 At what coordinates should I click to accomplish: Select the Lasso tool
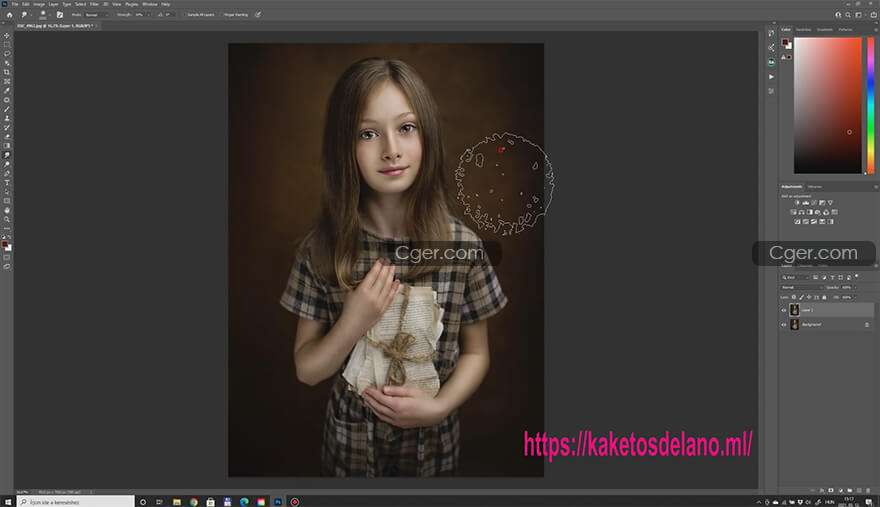(7, 53)
